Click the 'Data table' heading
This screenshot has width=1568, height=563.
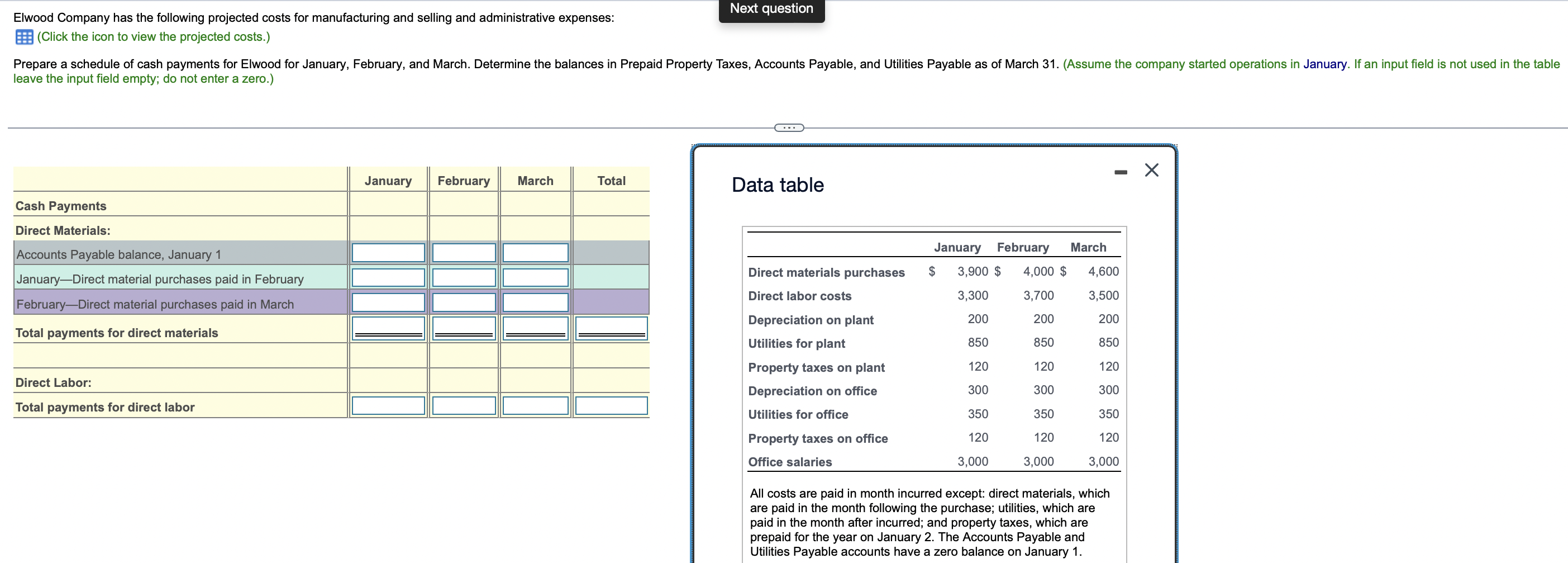(x=778, y=184)
